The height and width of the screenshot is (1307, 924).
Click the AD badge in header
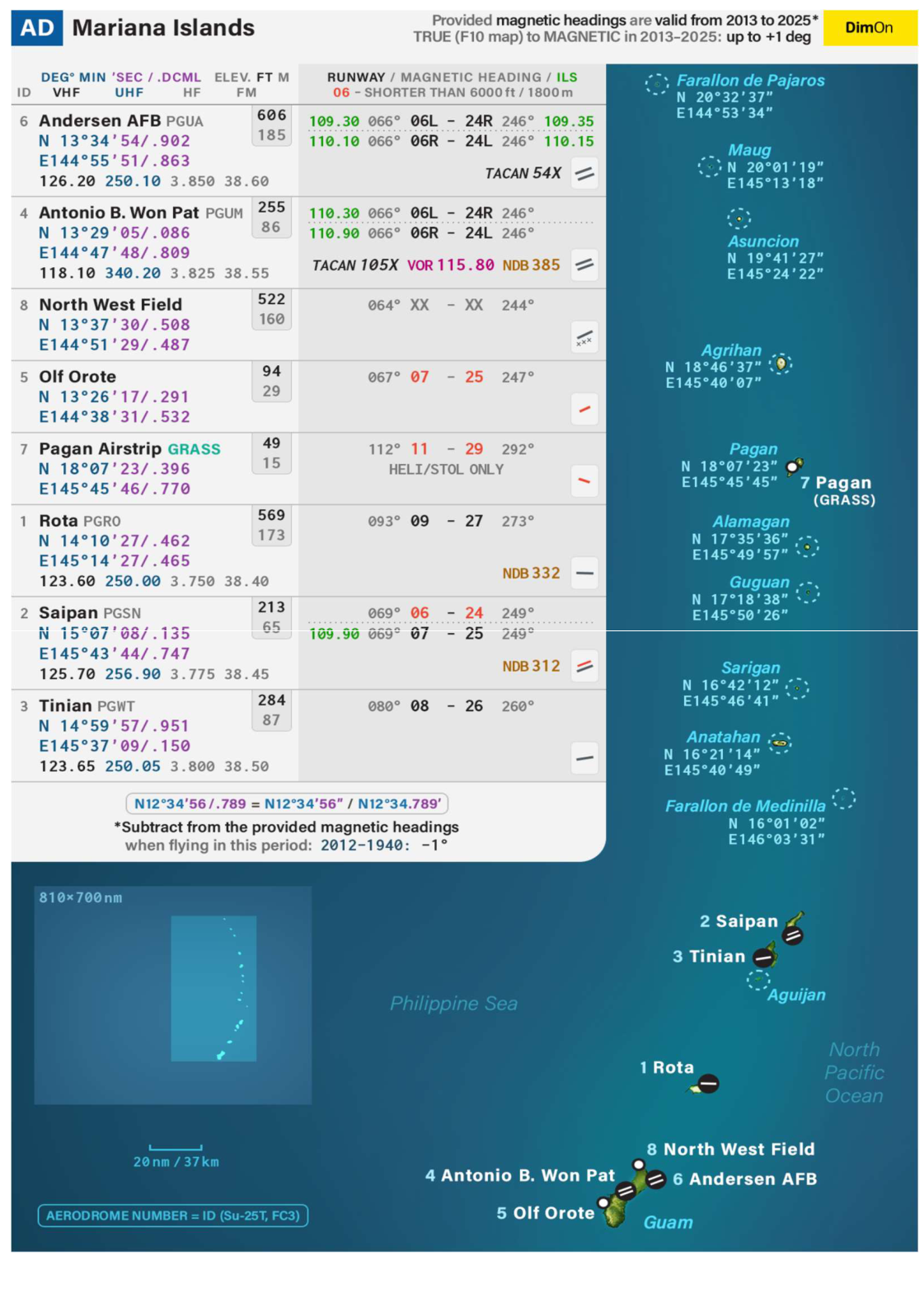(x=36, y=28)
